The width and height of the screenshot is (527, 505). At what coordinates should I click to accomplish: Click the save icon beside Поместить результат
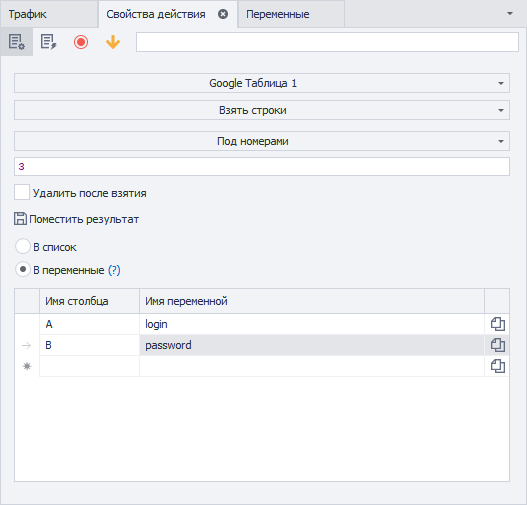pyautogui.click(x=20, y=219)
